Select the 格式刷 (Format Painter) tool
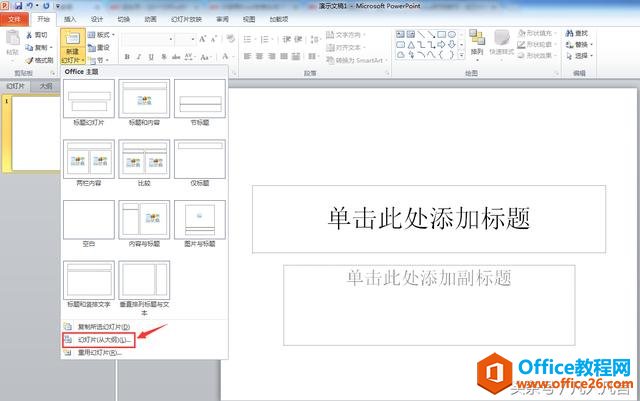 click(x=36, y=60)
